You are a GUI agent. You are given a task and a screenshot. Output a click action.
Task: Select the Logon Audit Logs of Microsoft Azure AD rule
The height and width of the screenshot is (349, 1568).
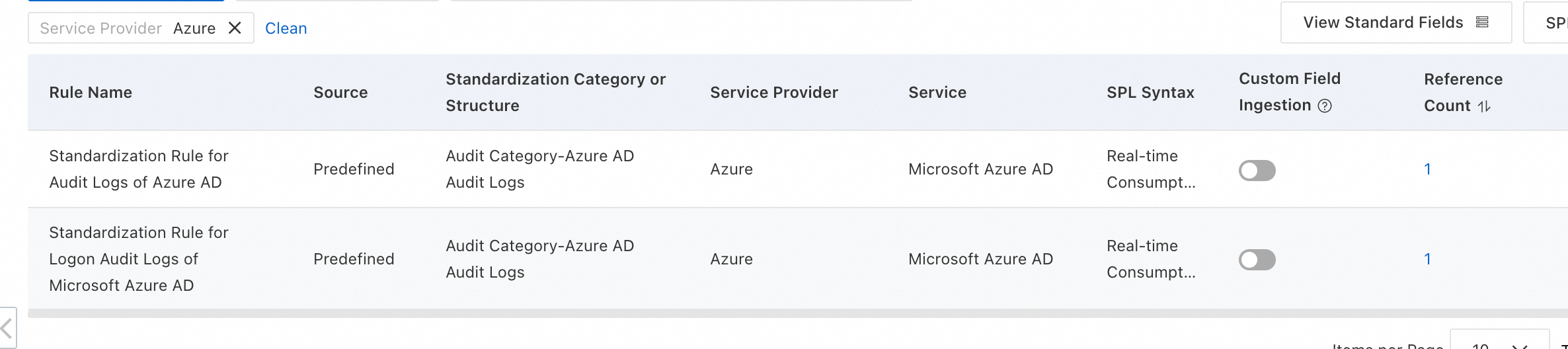pos(139,259)
